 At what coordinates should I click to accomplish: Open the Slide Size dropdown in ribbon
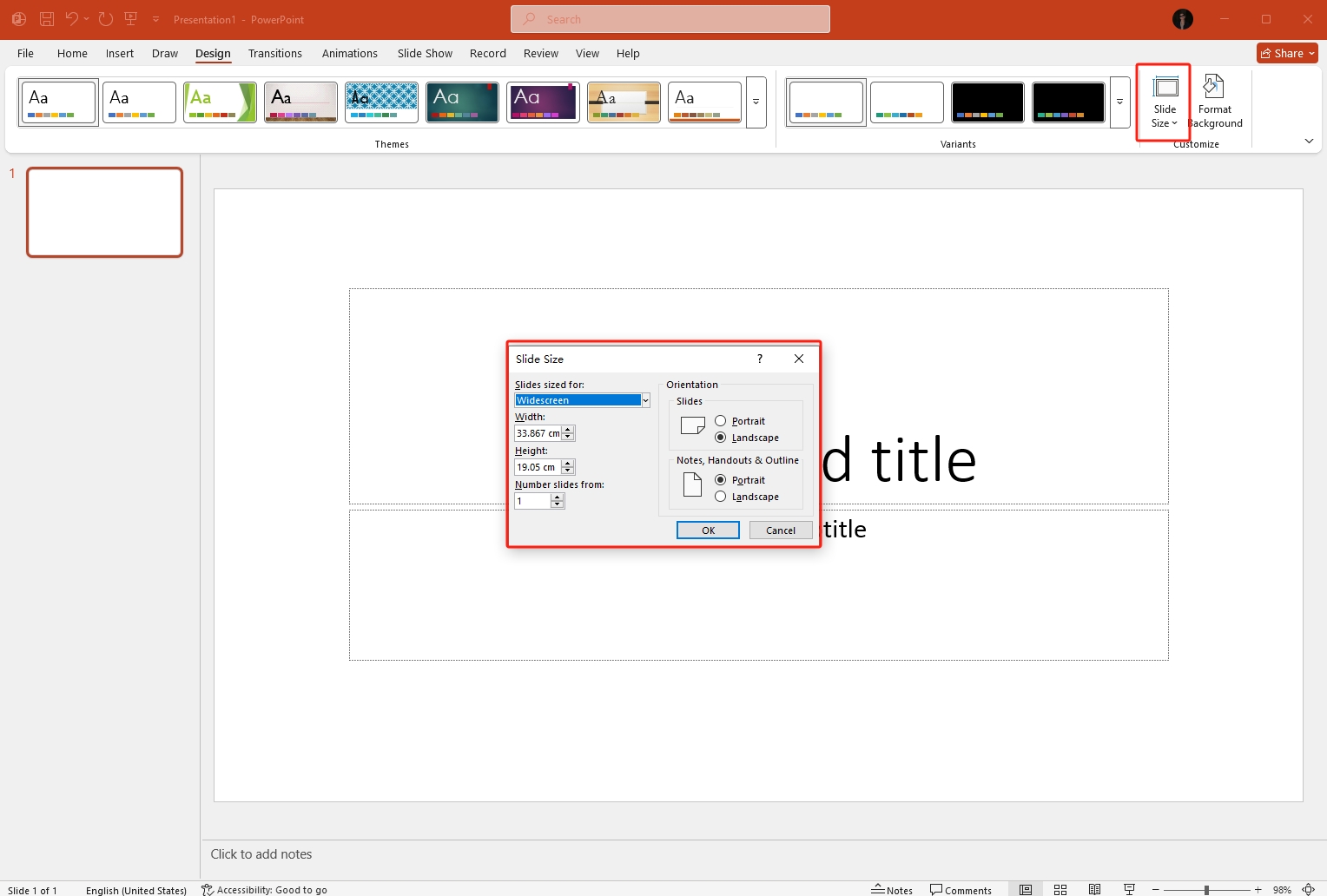1164,102
